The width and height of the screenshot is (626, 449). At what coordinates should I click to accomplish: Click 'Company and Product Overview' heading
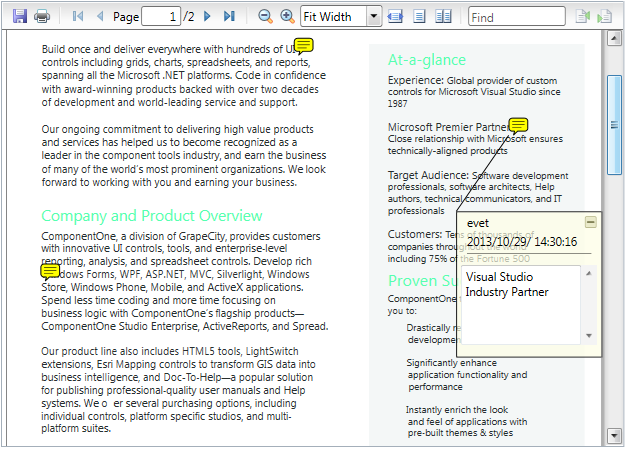tap(152, 216)
